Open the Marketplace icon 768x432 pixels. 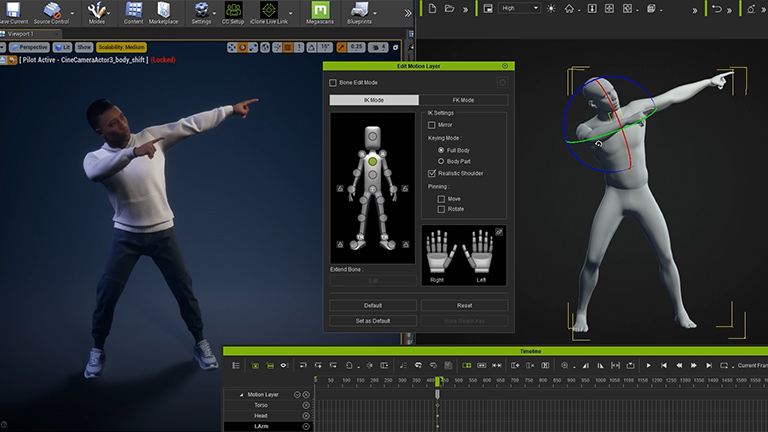pos(164,10)
